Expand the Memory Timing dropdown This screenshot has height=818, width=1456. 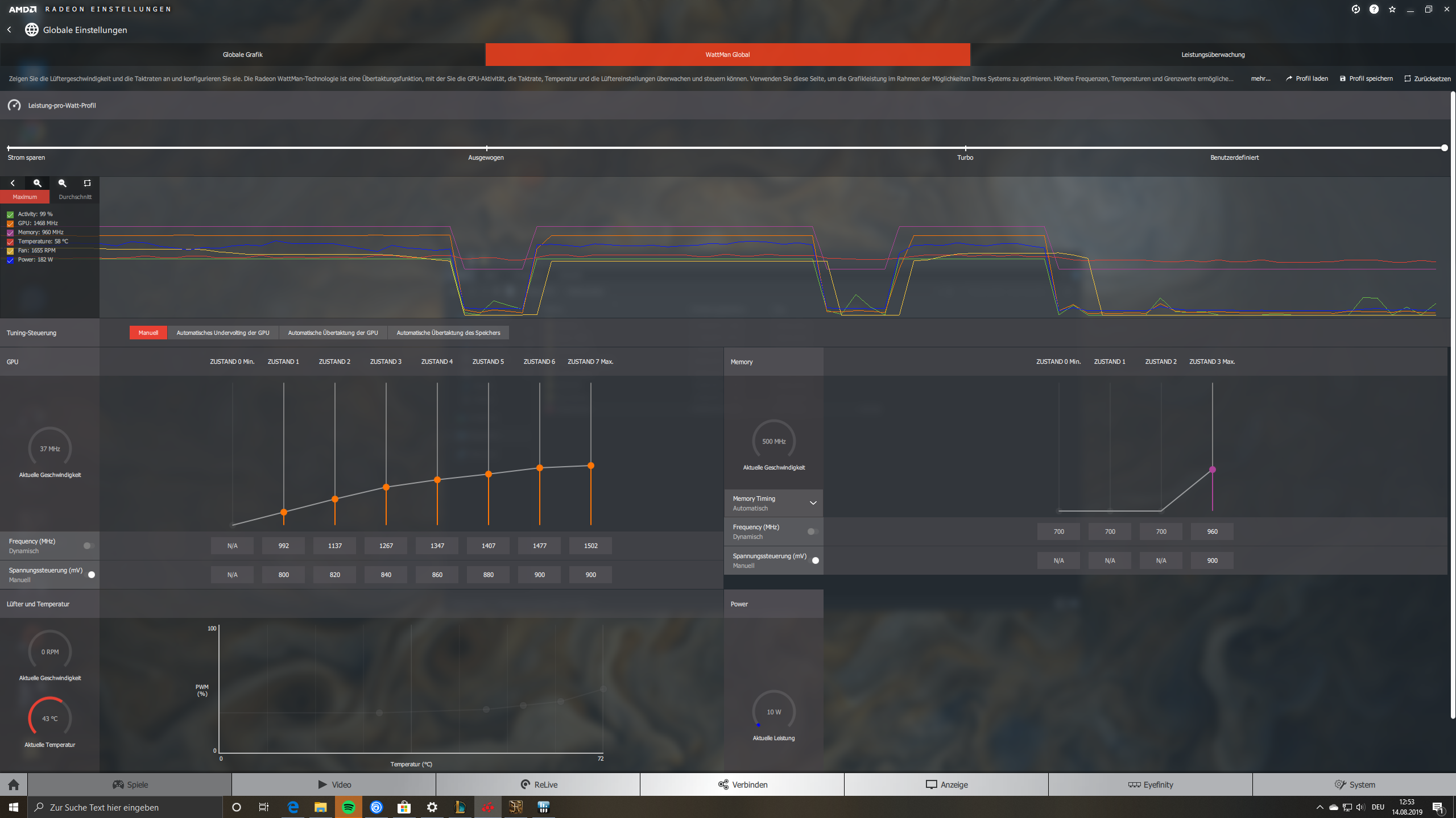pyautogui.click(x=773, y=503)
